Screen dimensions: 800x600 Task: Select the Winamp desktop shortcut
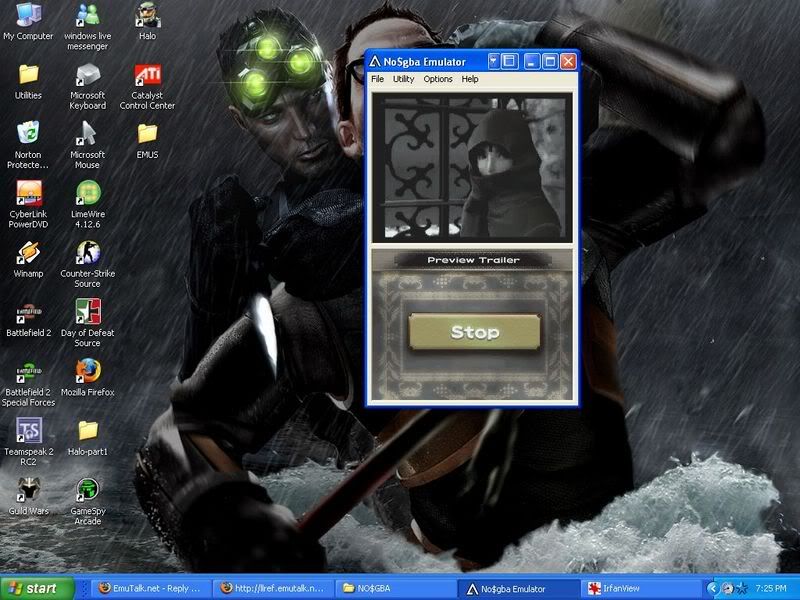(x=28, y=260)
